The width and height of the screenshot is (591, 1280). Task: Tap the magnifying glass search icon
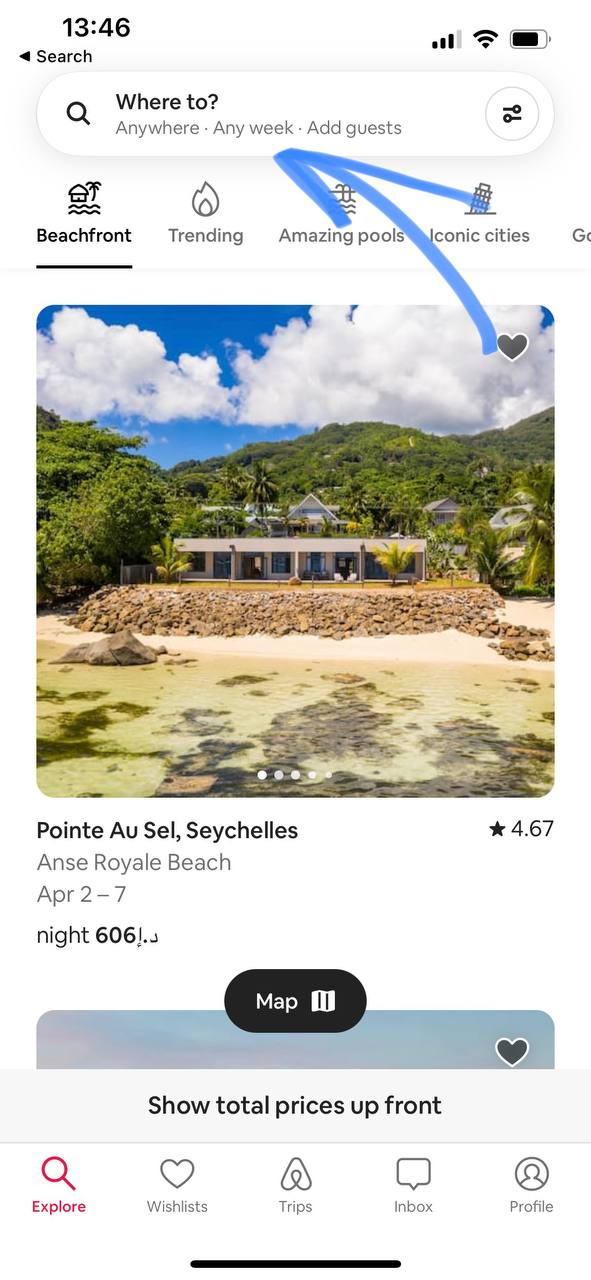[x=78, y=113]
